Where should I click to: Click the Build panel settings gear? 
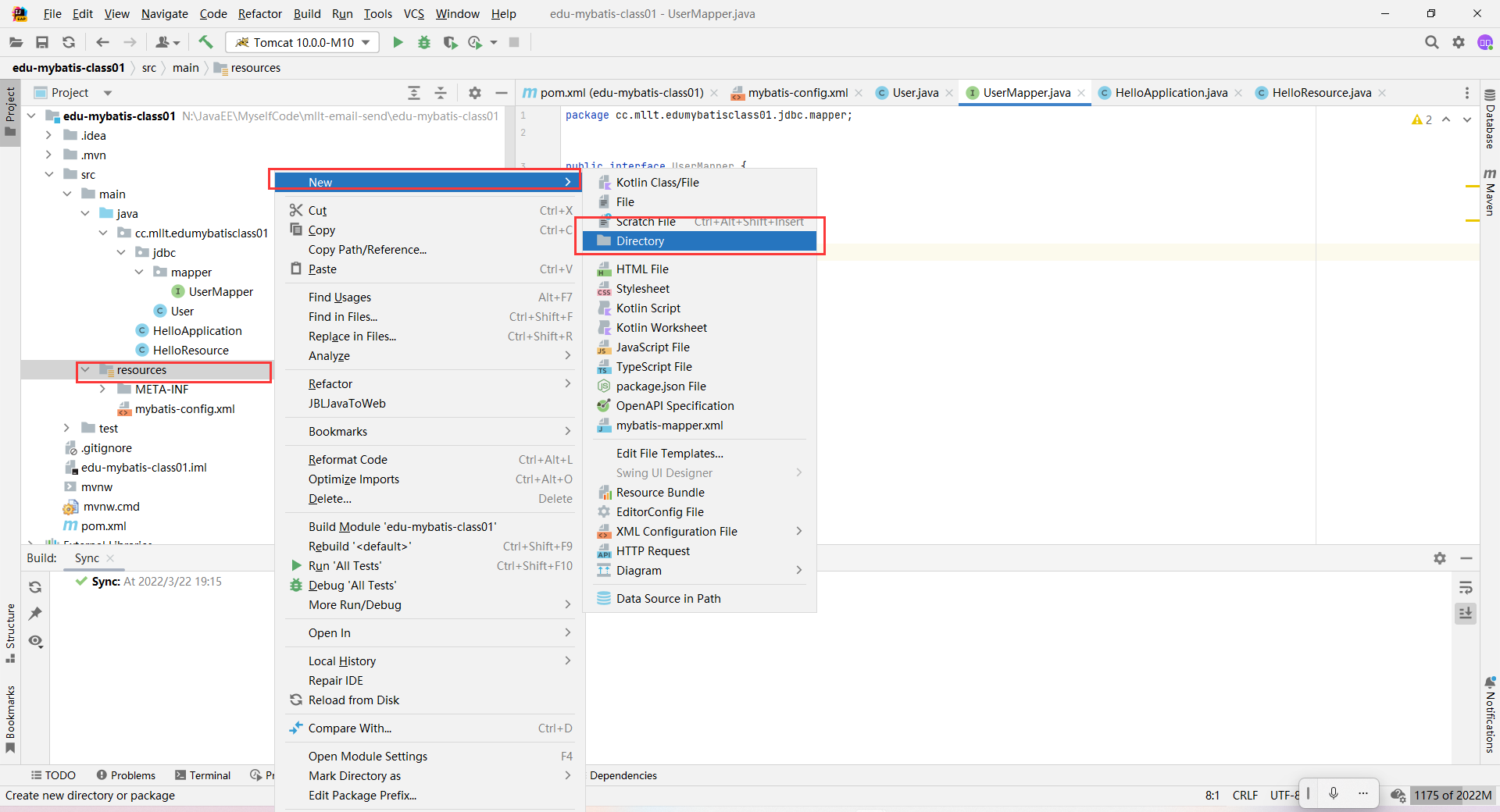[1440, 558]
